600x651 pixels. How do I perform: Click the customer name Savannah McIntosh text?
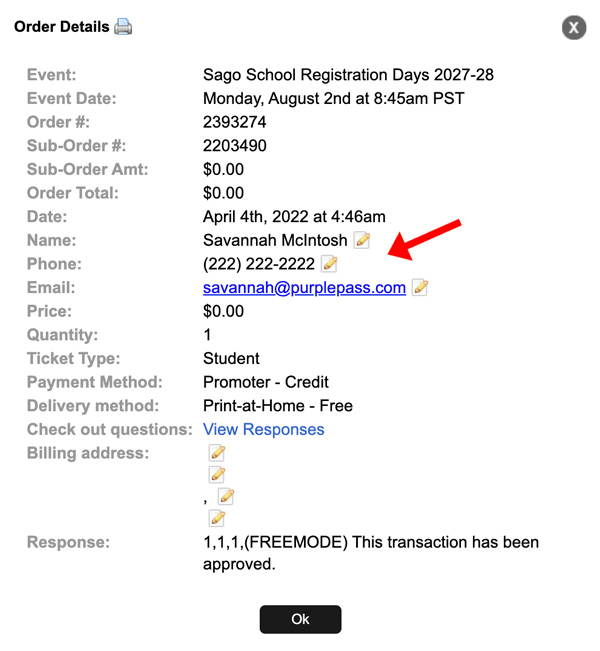(275, 240)
